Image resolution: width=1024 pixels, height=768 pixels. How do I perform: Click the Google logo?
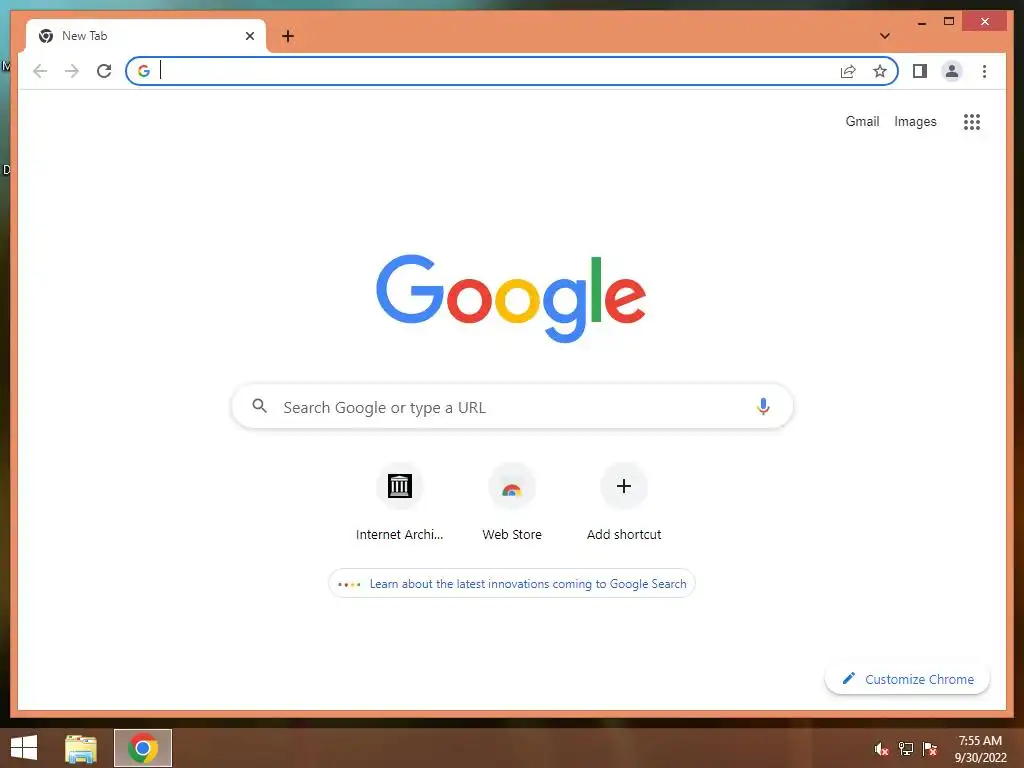511,298
